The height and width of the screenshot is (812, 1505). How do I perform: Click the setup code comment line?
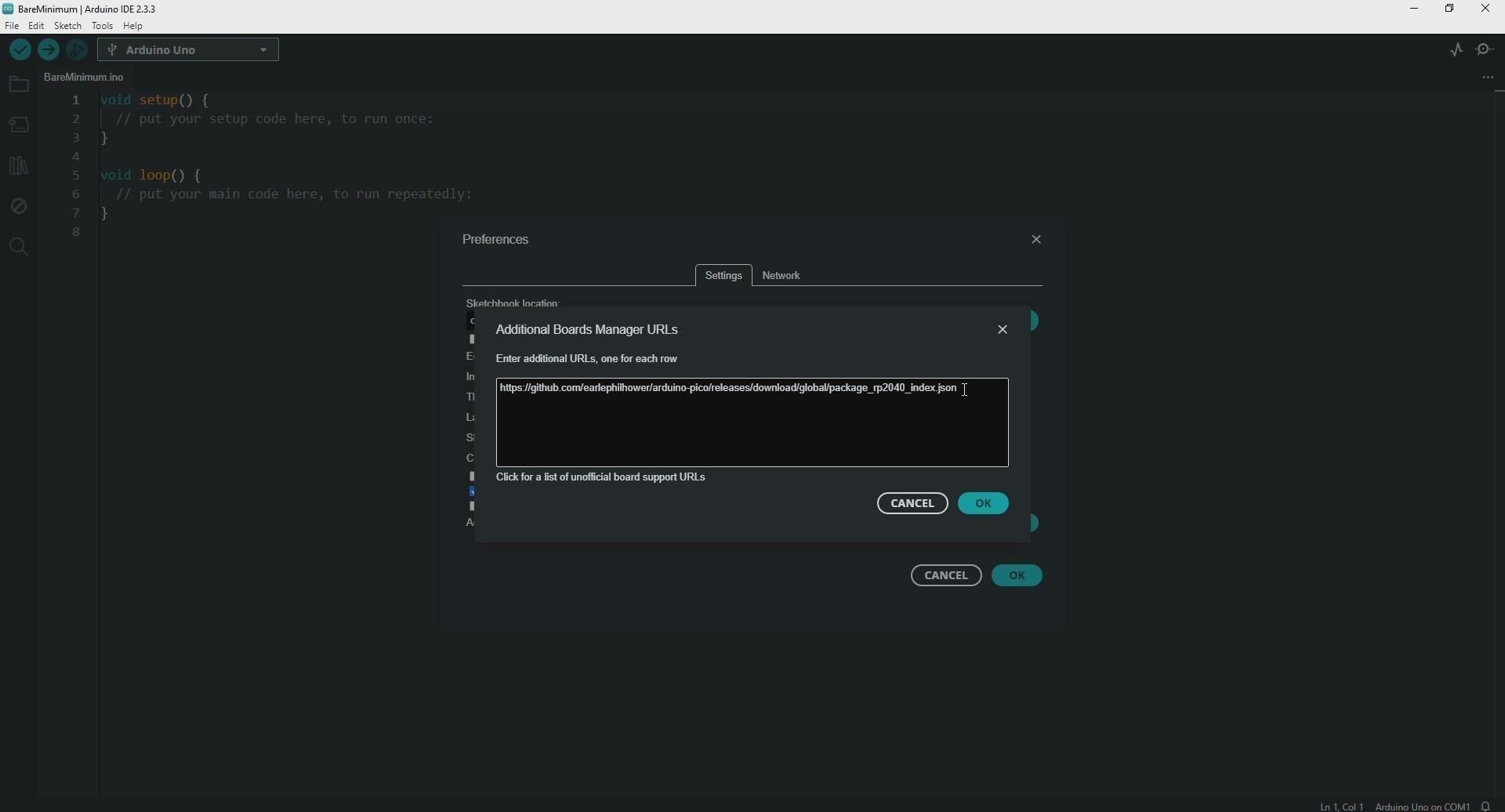pyautogui.click(x=274, y=120)
